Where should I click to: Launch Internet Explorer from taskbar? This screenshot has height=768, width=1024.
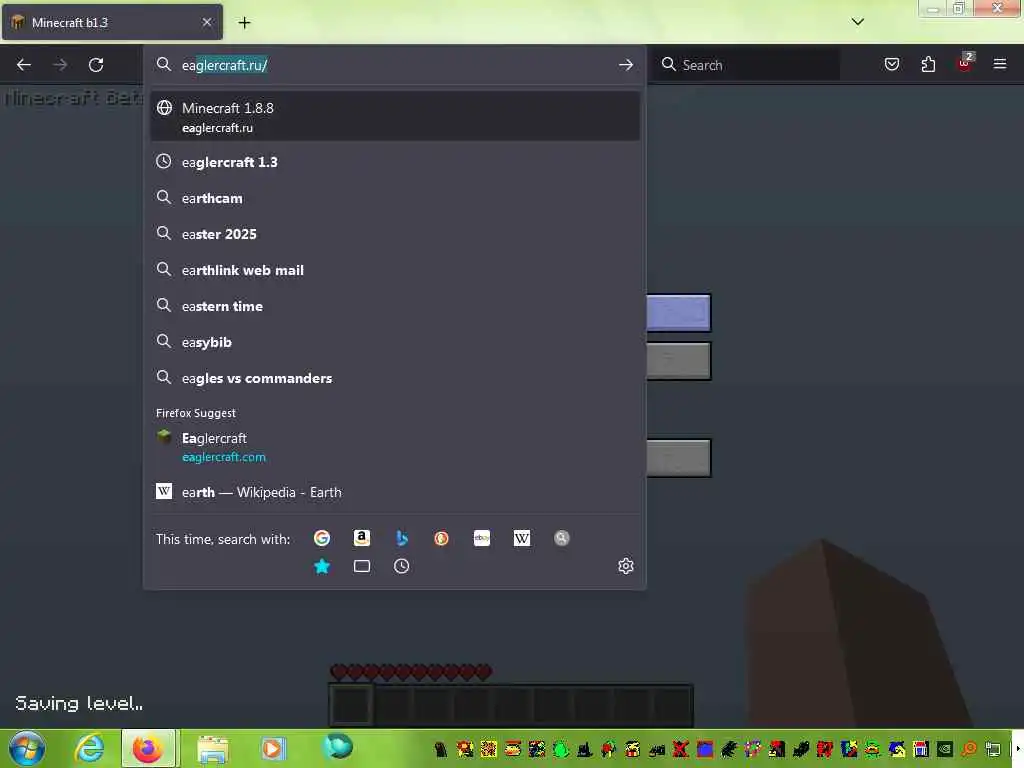[89, 748]
